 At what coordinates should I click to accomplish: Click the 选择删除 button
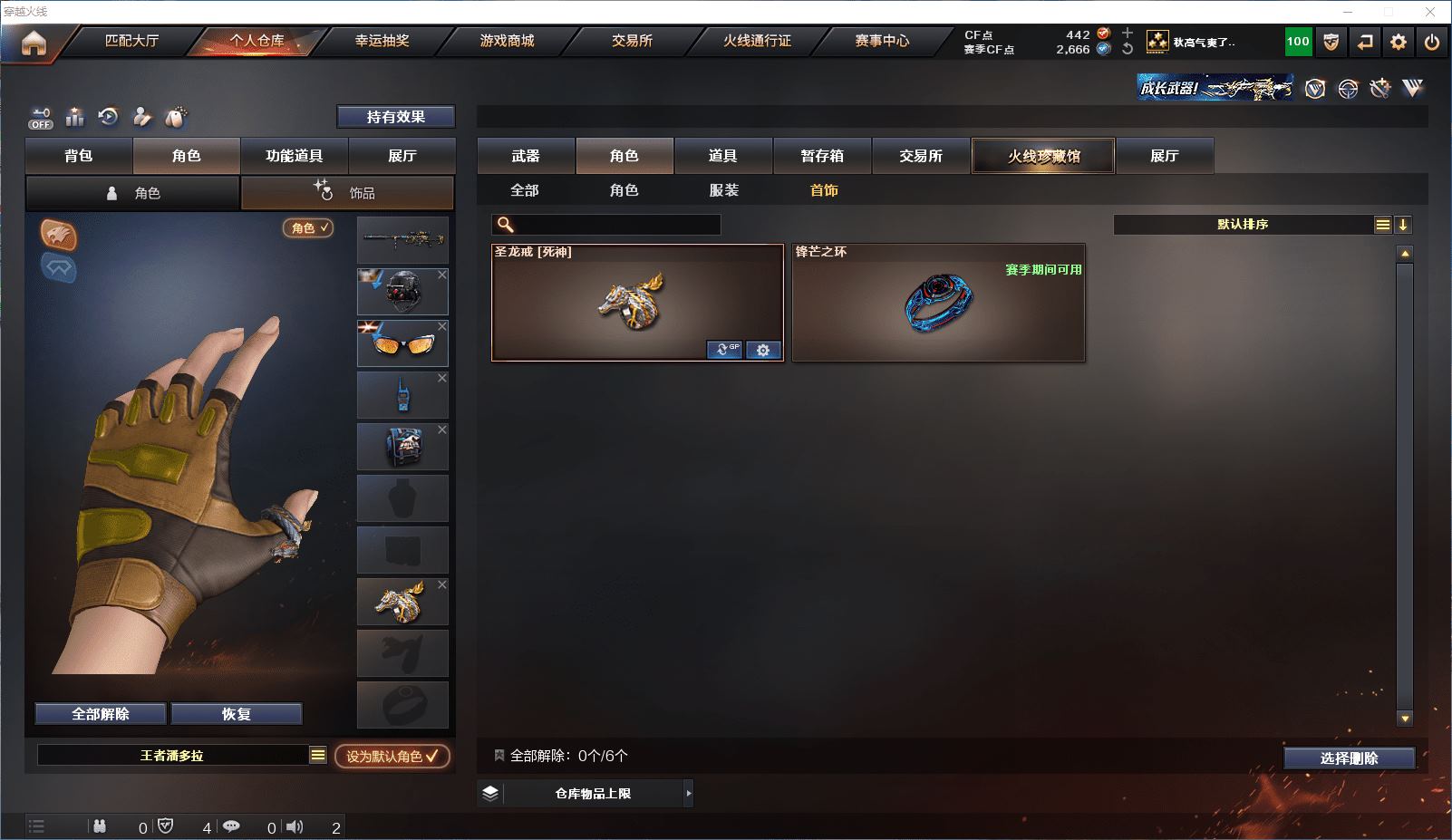1350,758
